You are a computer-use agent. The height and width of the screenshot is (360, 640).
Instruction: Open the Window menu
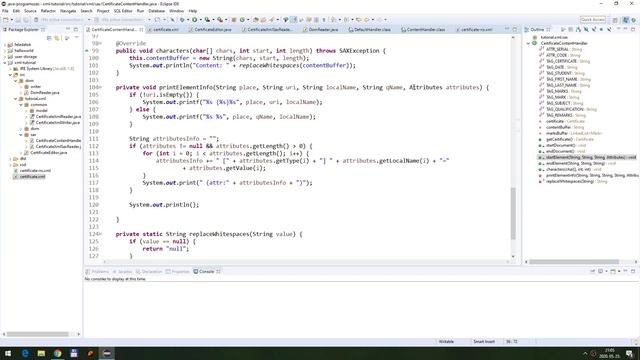pos(176,11)
